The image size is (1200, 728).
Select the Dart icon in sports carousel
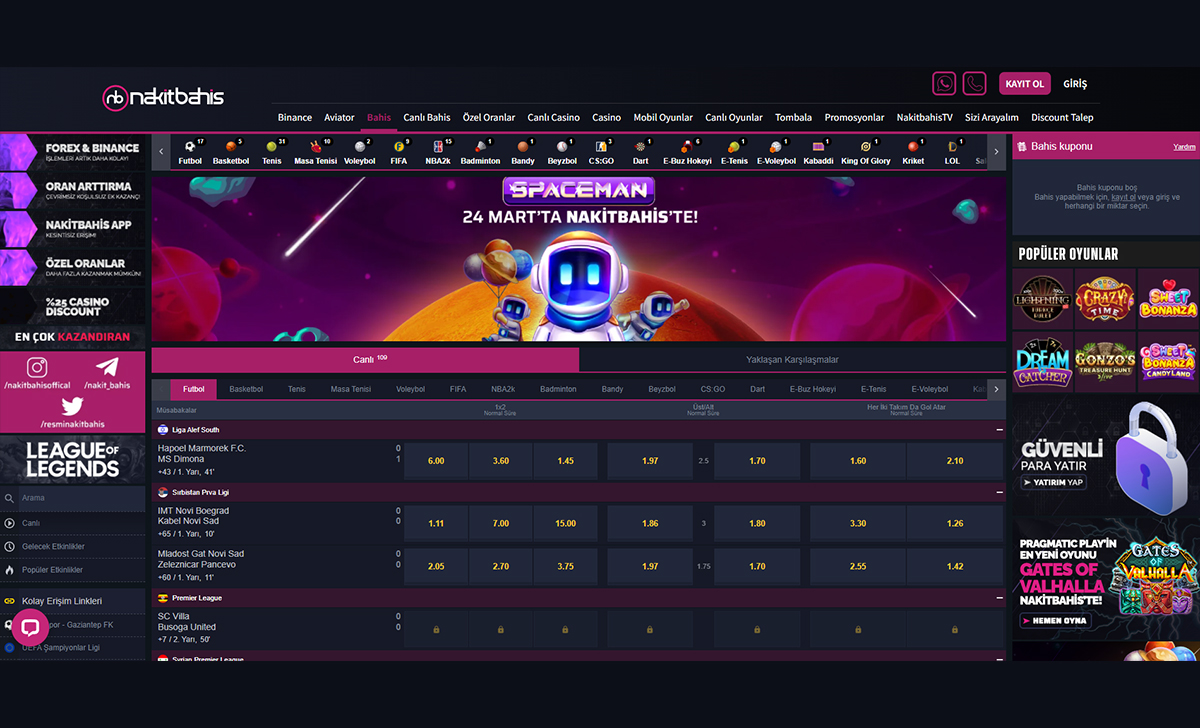(x=640, y=152)
